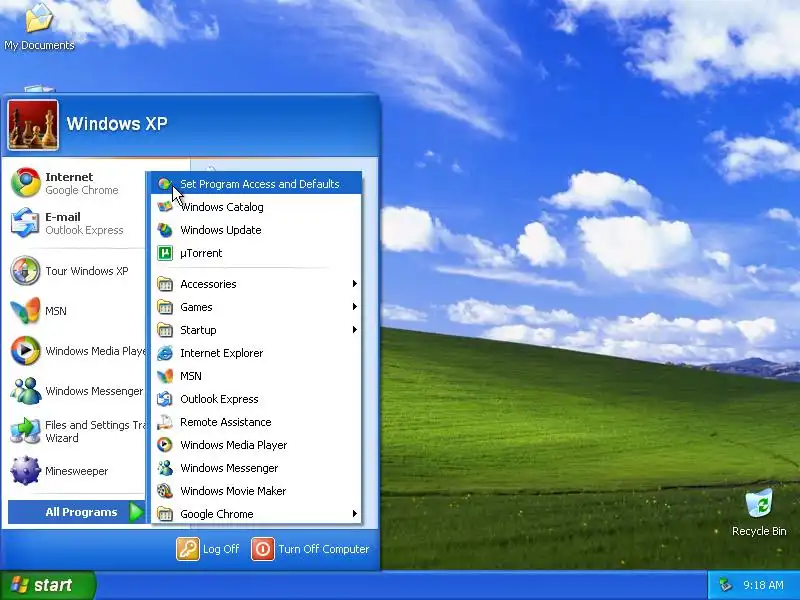Click the Log Off button
This screenshot has width=800, height=600.
tap(208, 549)
